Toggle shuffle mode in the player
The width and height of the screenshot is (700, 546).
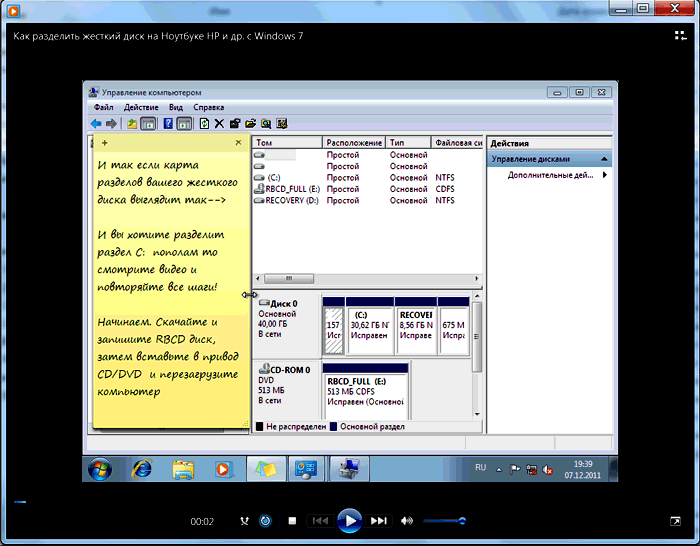click(245, 521)
